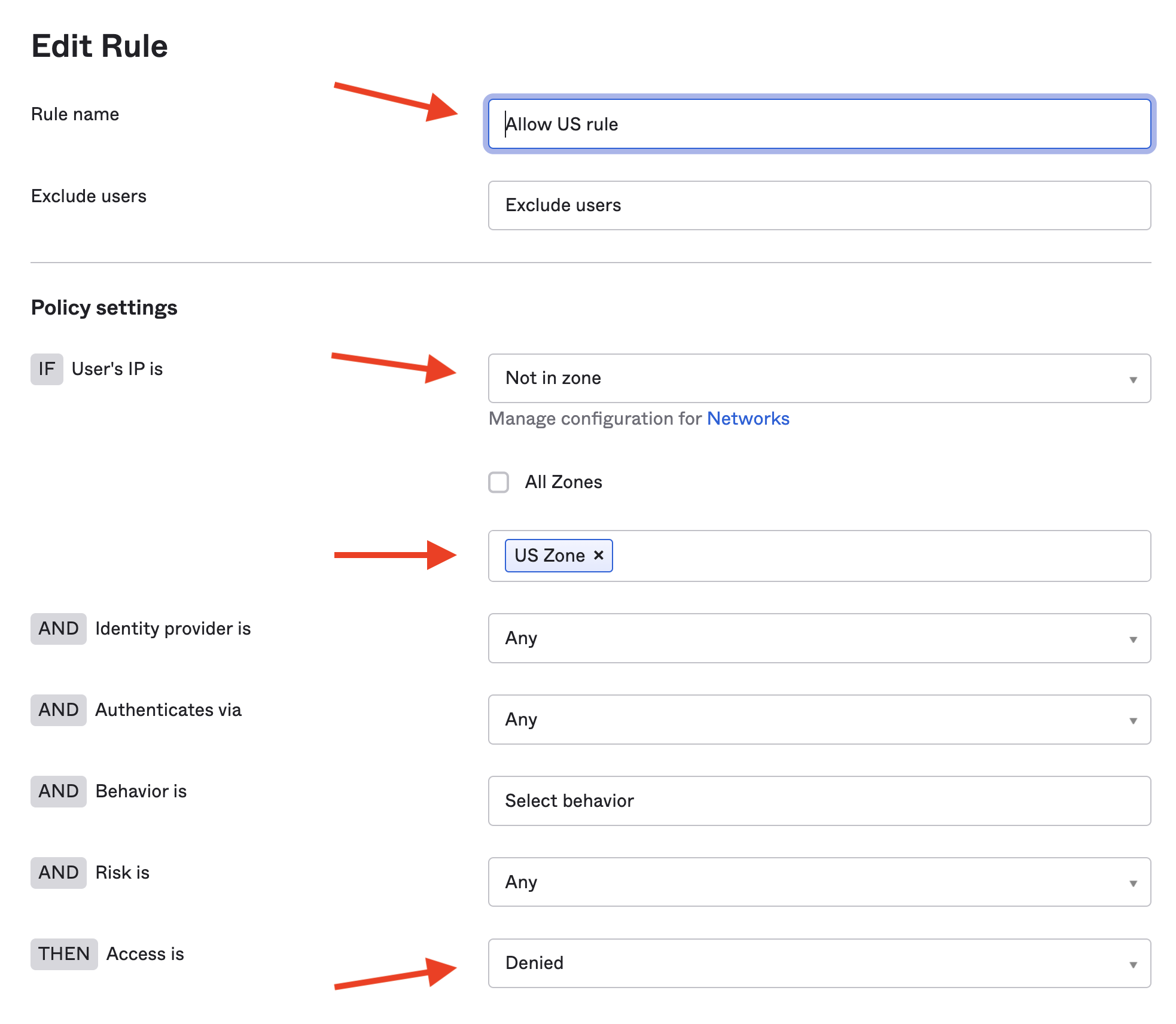1176x1024 pixels.
Task: Click the arrow icon on zone condition dropdown
Action: click(1132, 380)
